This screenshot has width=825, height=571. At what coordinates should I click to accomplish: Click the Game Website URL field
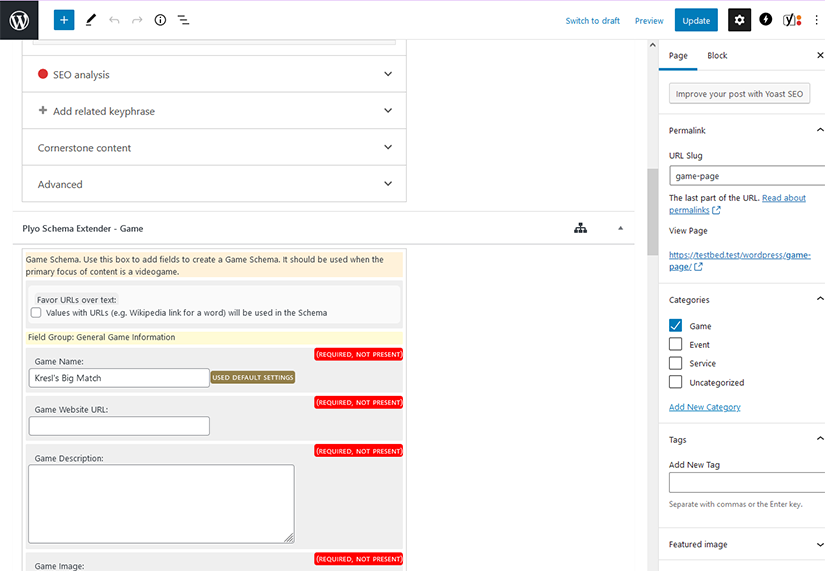tap(119, 426)
